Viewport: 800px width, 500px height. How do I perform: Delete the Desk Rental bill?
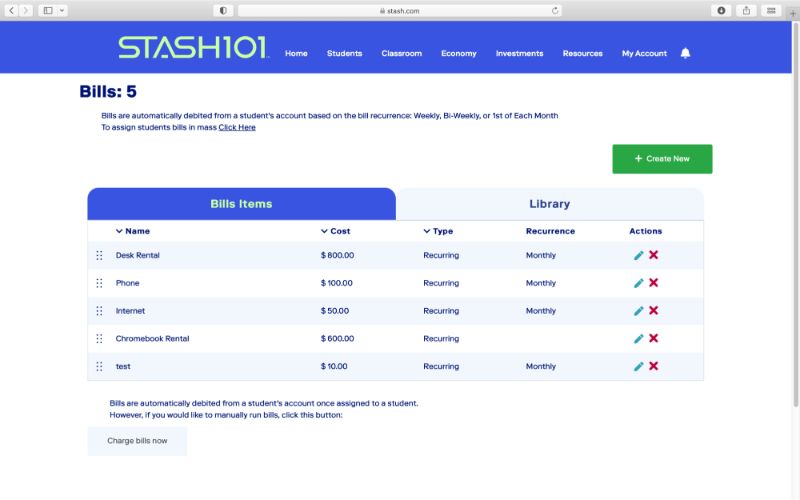pyautogui.click(x=654, y=255)
